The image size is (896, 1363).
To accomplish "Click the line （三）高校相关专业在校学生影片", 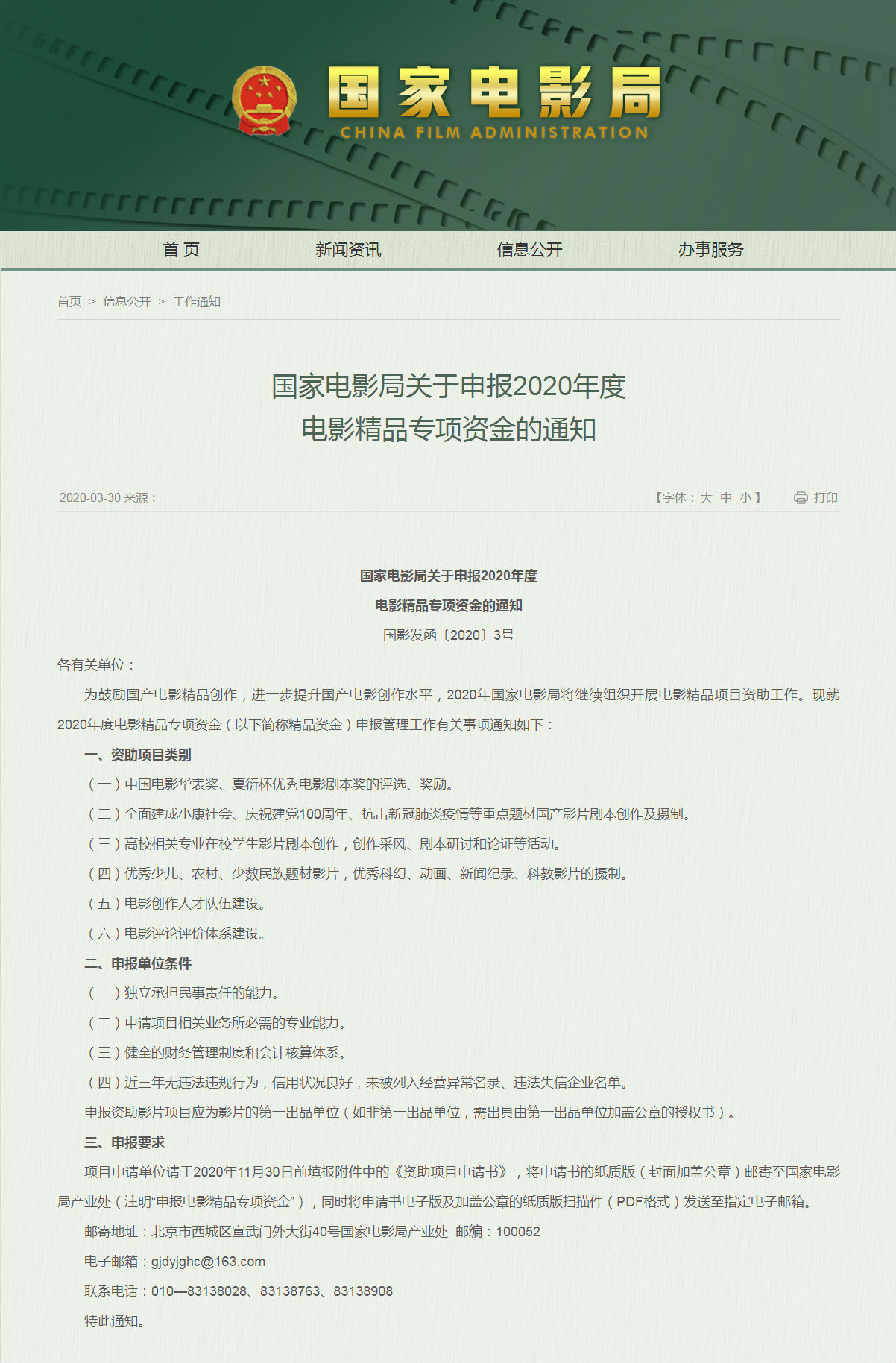I will (324, 844).
